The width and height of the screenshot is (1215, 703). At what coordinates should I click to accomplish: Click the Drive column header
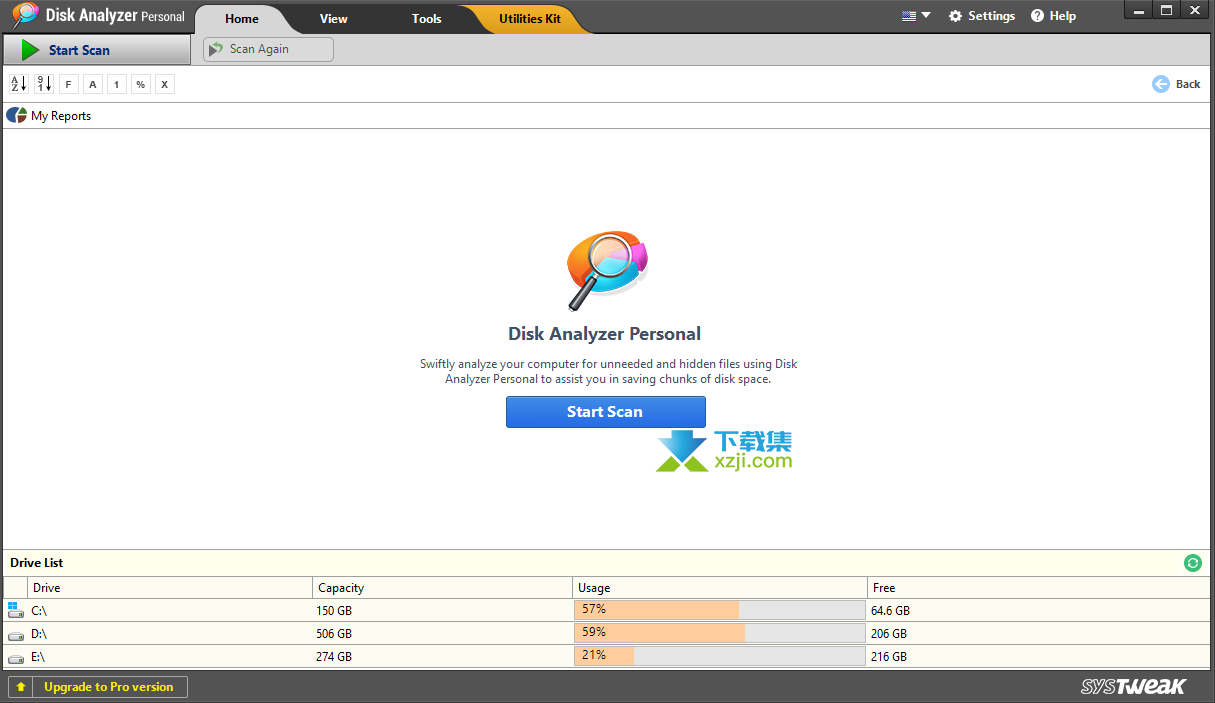coord(170,588)
